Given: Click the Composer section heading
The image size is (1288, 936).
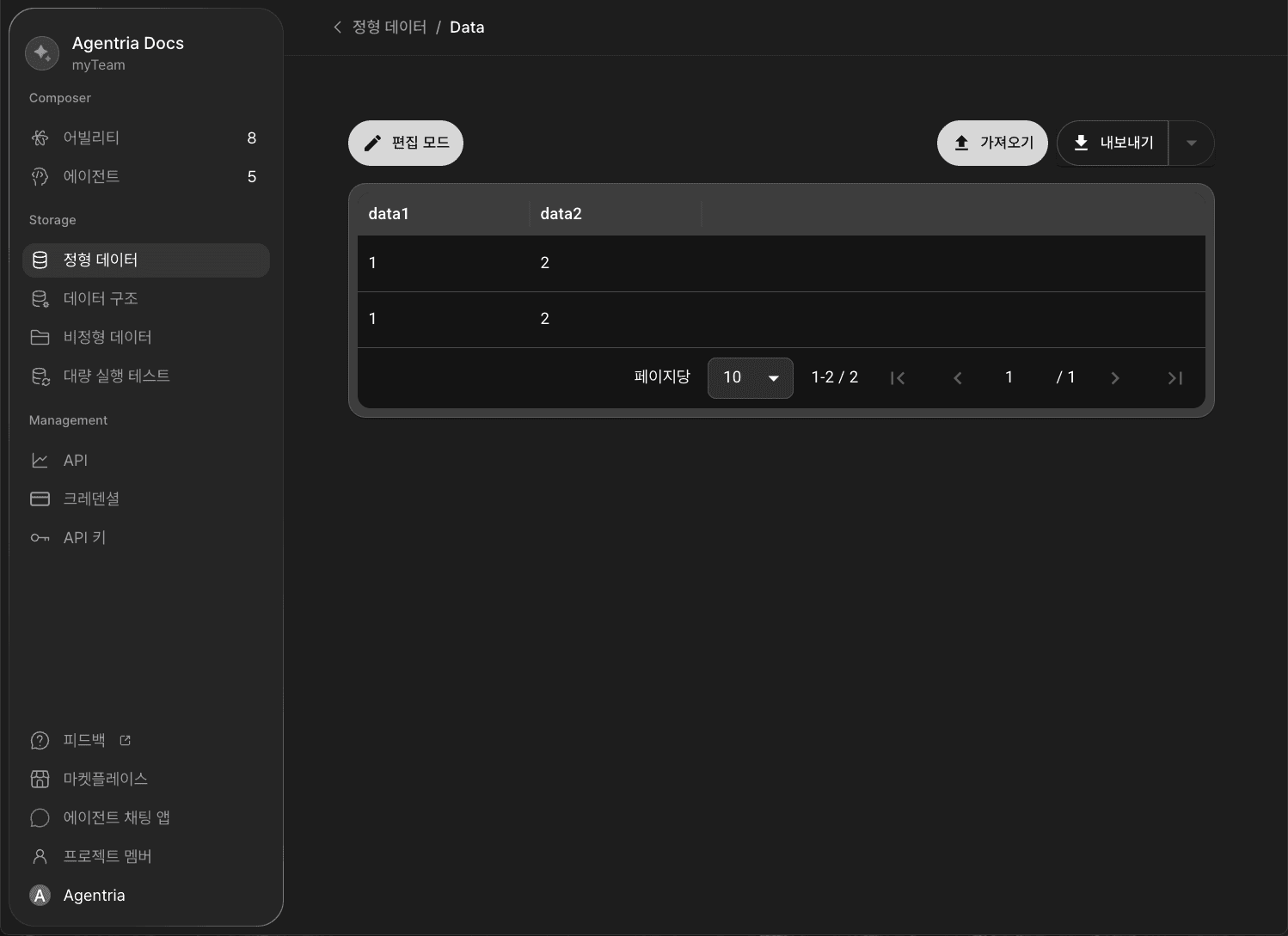Looking at the screenshot, I should [x=60, y=98].
